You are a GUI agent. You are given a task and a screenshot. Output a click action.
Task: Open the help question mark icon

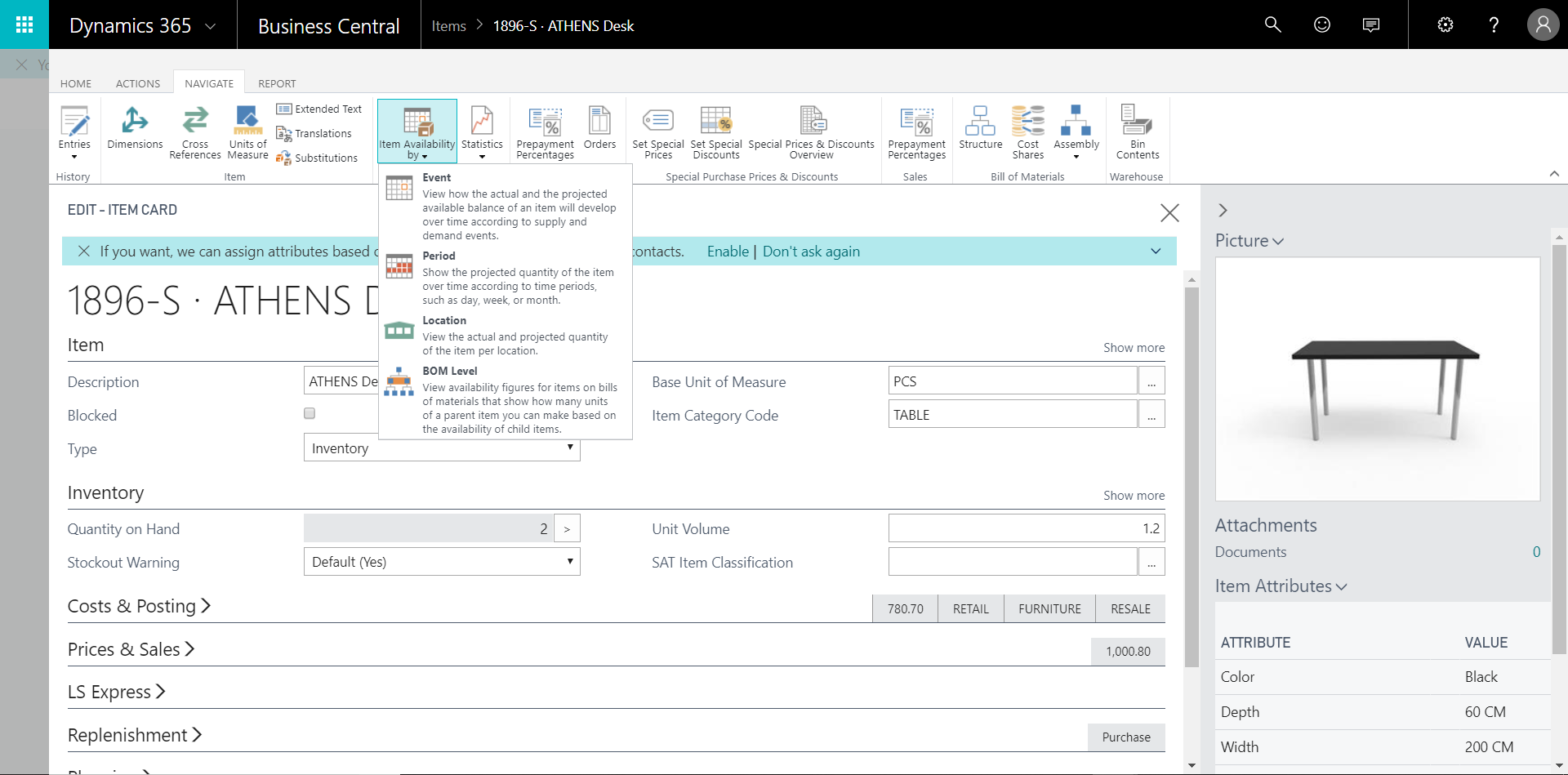(x=1494, y=24)
